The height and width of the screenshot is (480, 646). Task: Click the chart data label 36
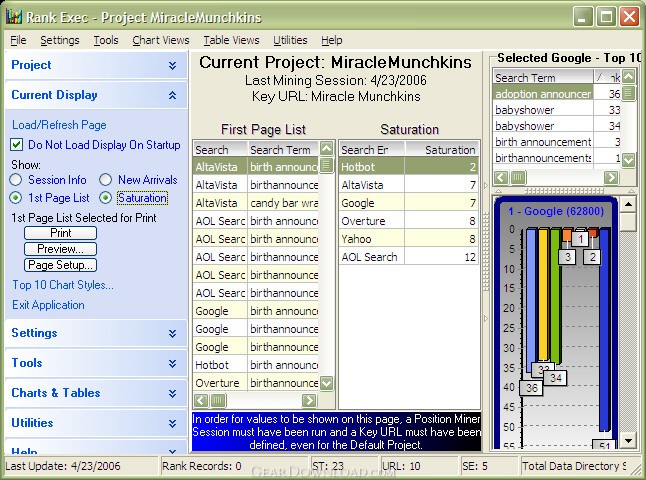531,388
